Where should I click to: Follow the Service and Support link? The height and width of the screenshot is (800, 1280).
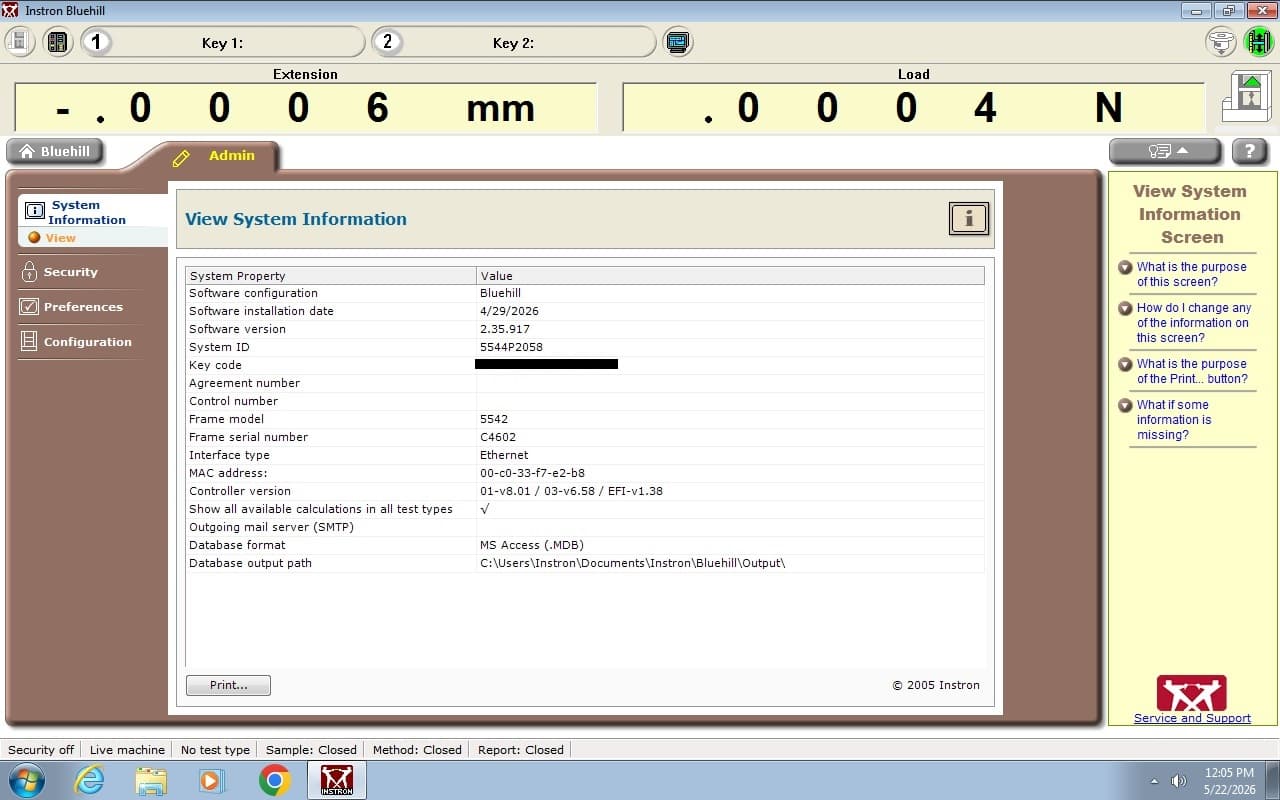coord(1192,718)
